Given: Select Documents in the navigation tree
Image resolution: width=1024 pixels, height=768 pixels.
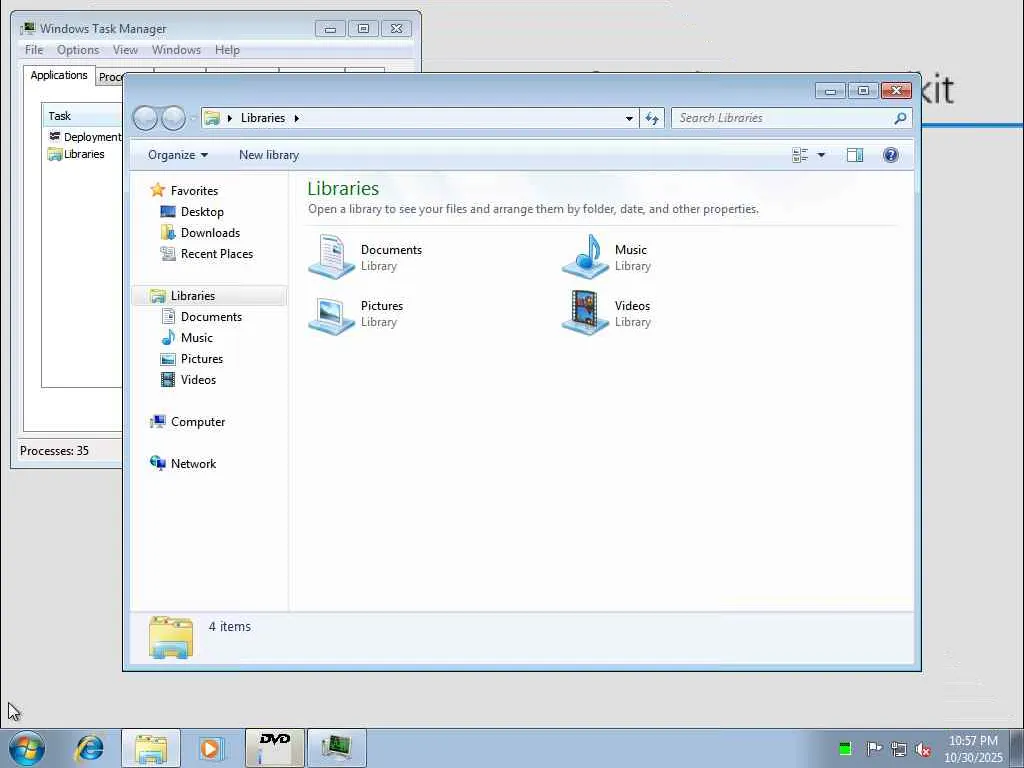Looking at the screenshot, I should [211, 317].
